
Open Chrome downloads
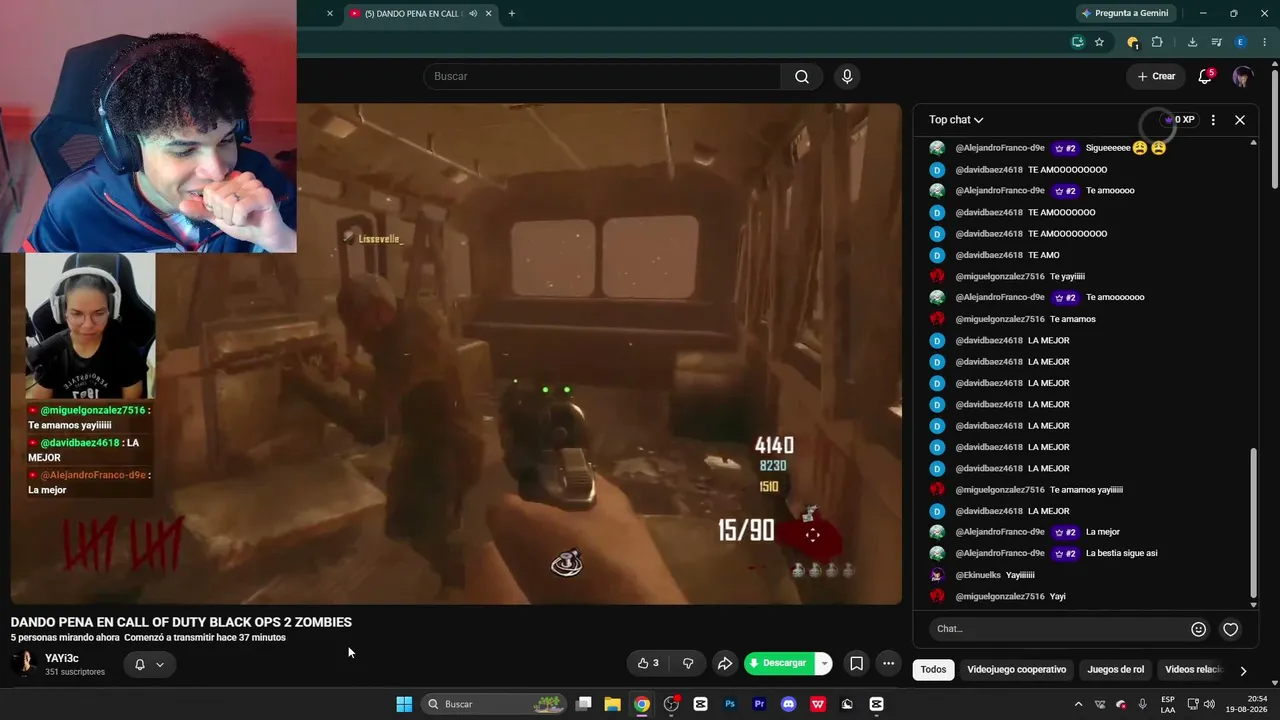[x=1192, y=42]
